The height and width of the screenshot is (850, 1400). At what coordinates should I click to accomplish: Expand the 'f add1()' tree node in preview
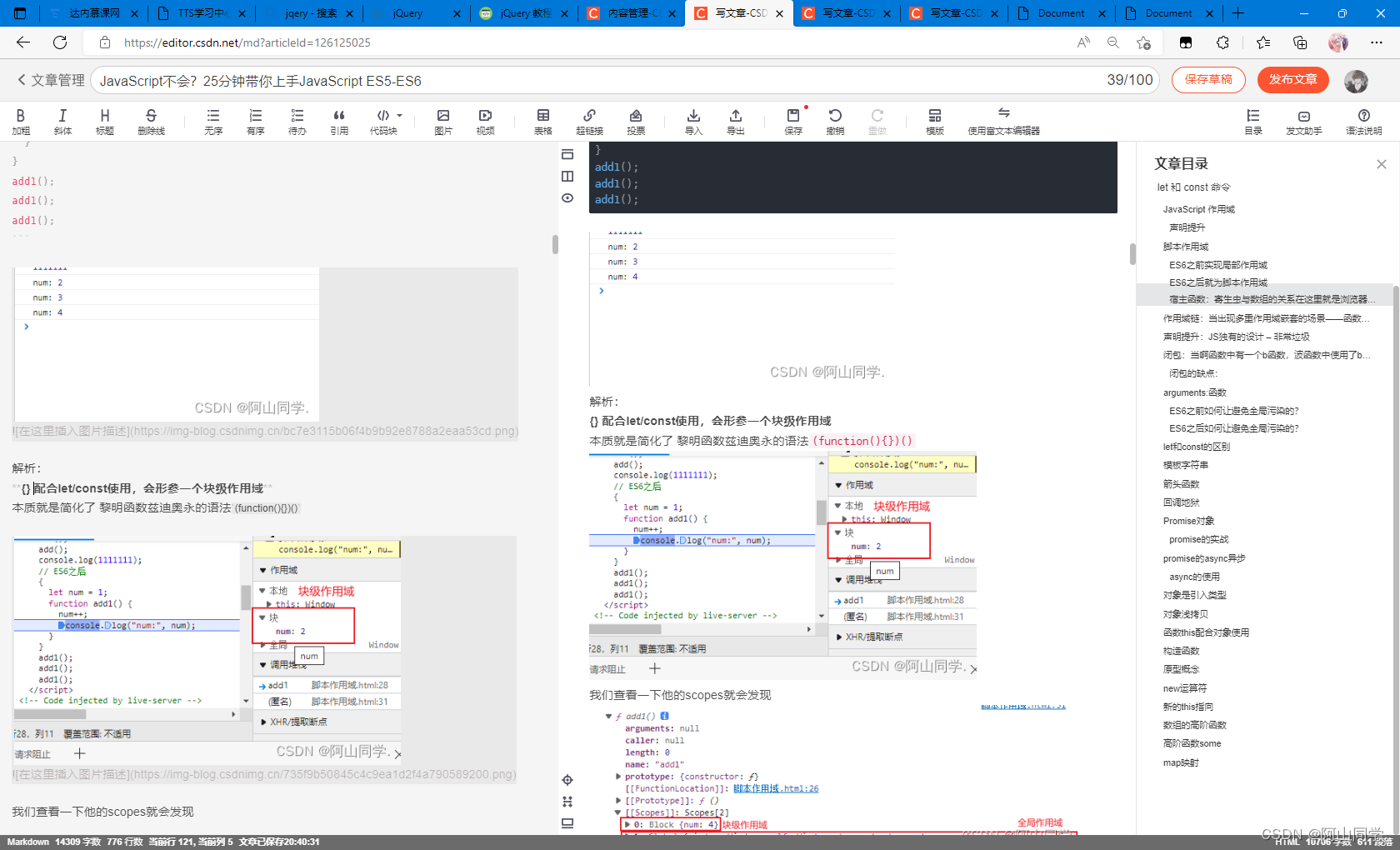pos(608,716)
